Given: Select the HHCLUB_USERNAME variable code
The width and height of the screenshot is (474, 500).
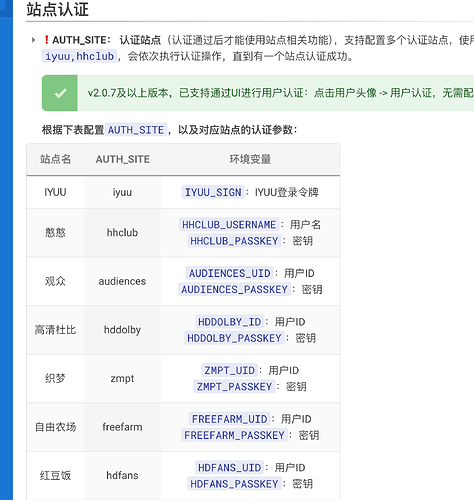Looking at the screenshot, I should (229, 225).
